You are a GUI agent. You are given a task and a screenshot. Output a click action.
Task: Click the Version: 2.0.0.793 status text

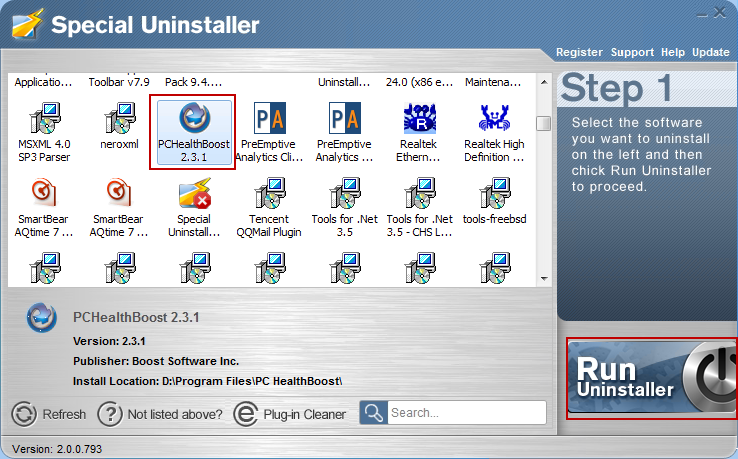(57, 449)
